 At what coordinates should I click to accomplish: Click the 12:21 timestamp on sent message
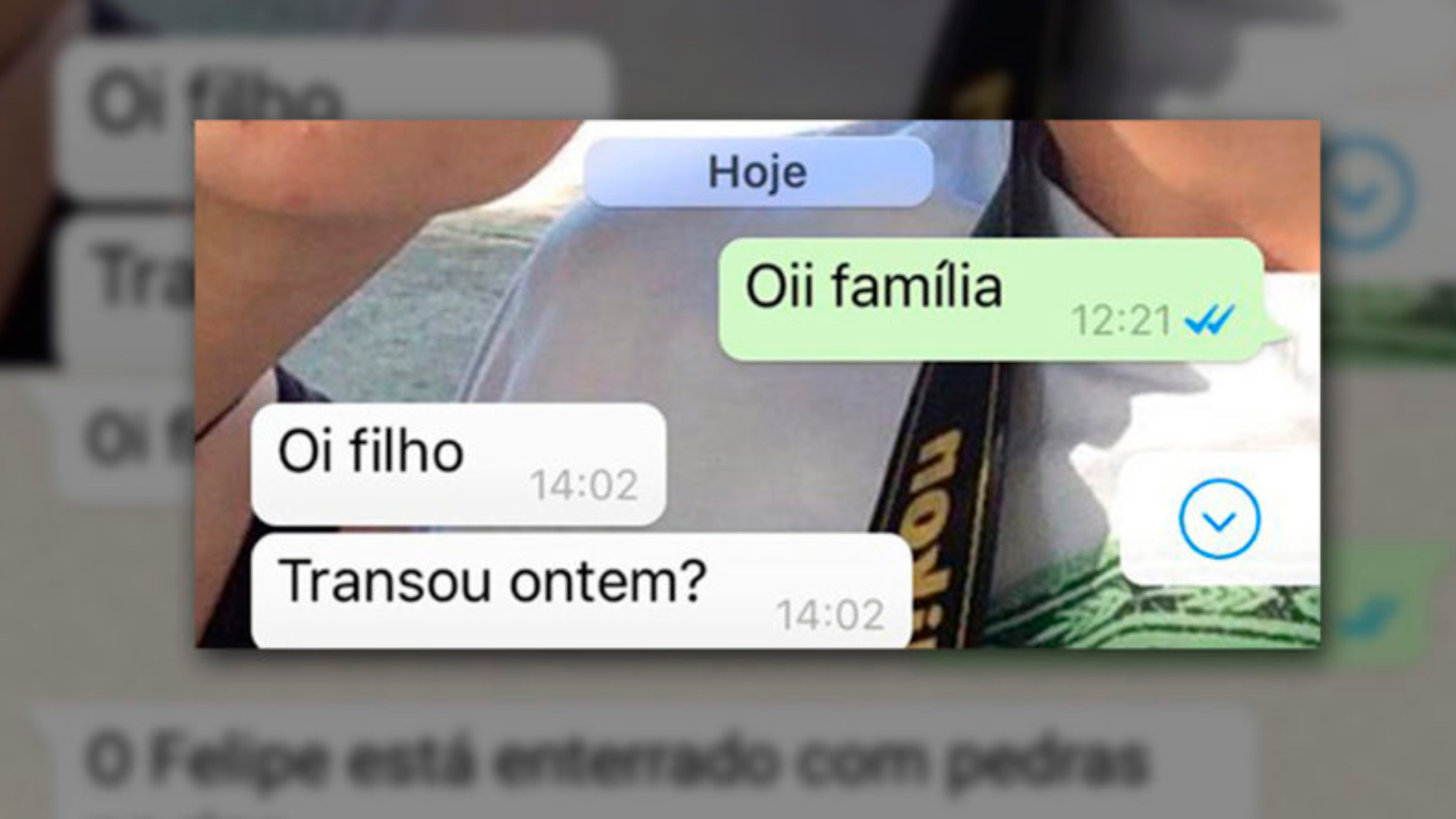[x=1122, y=321]
